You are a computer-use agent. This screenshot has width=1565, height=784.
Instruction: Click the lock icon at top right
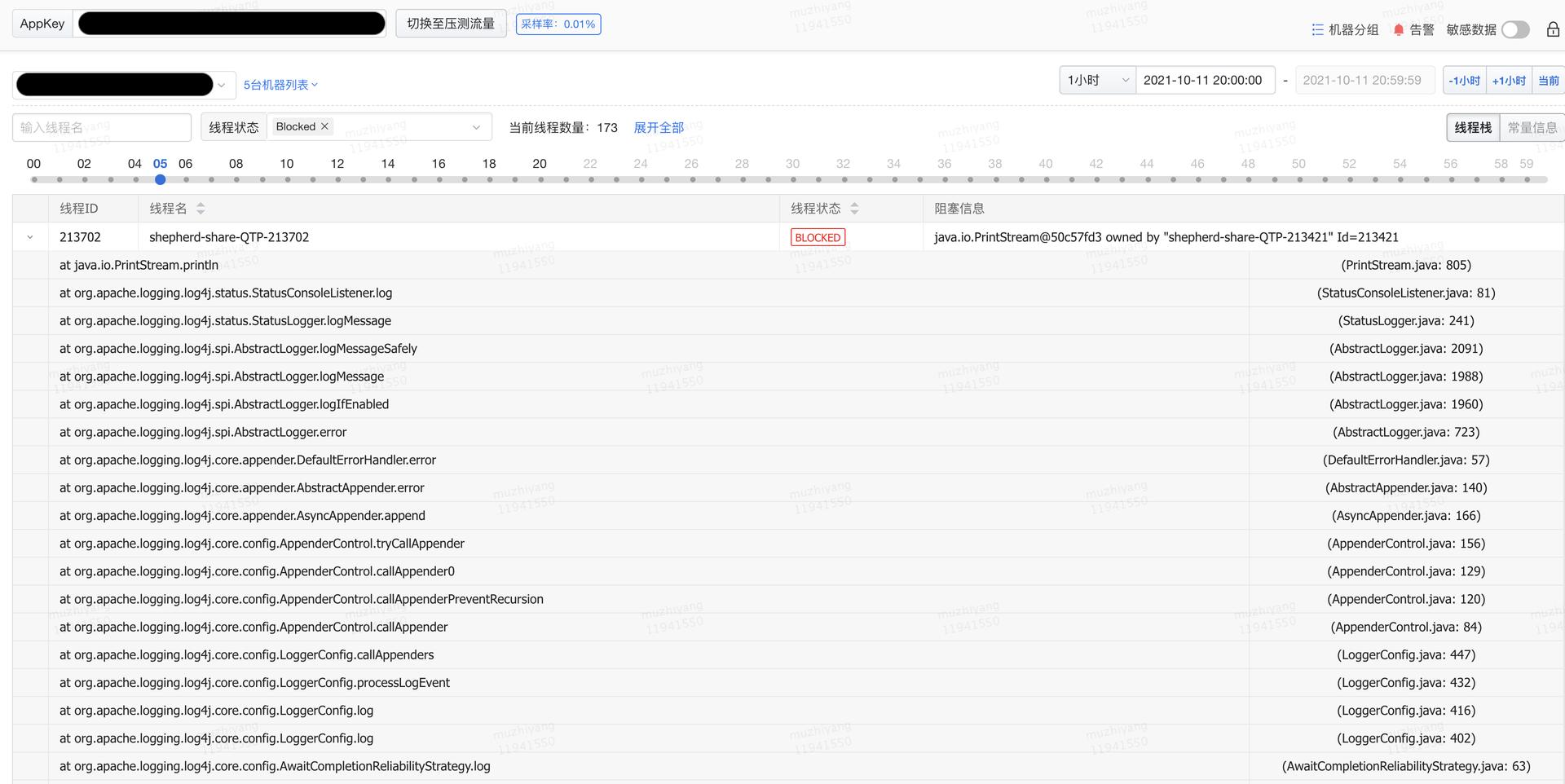coord(1553,29)
